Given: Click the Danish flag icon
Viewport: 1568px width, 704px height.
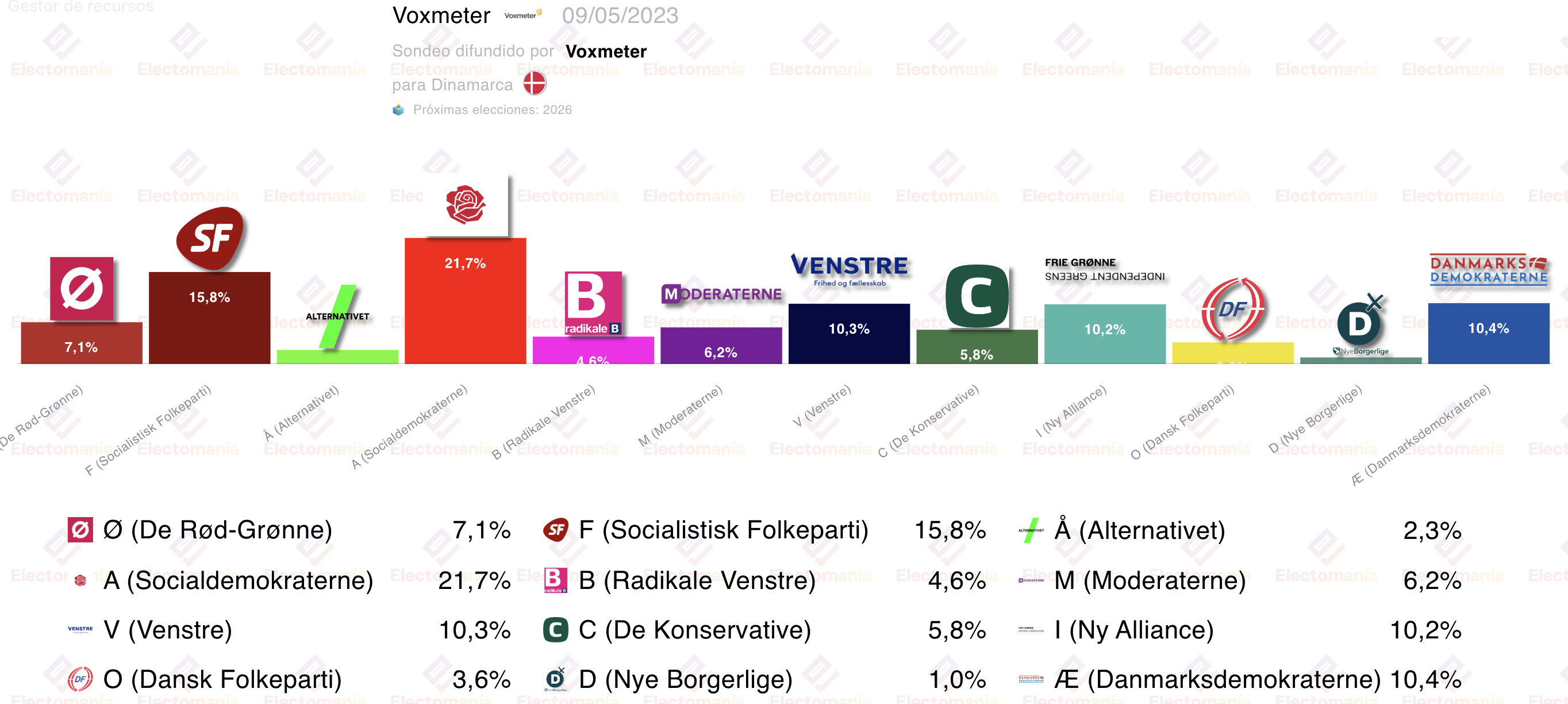Looking at the screenshot, I should 535,83.
